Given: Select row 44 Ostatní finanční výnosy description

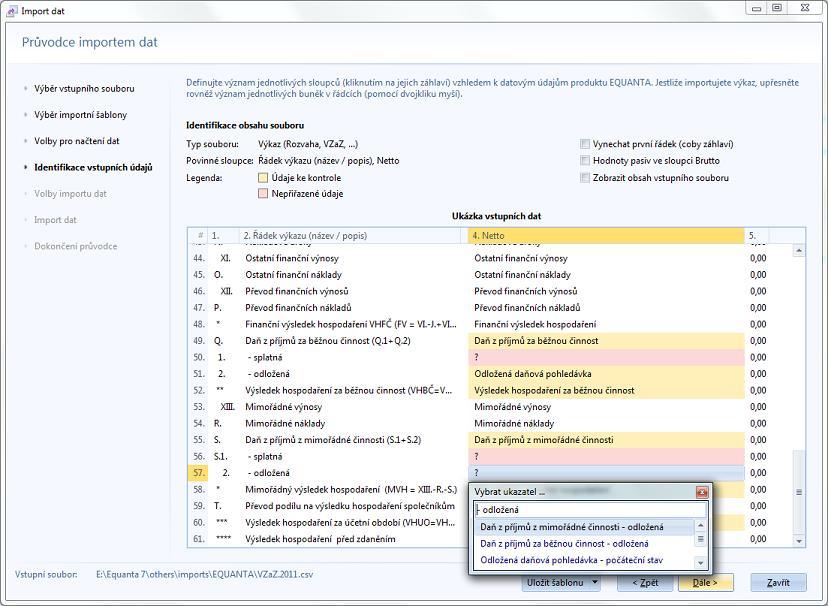Looking at the screenshot, I should point(292,258).
